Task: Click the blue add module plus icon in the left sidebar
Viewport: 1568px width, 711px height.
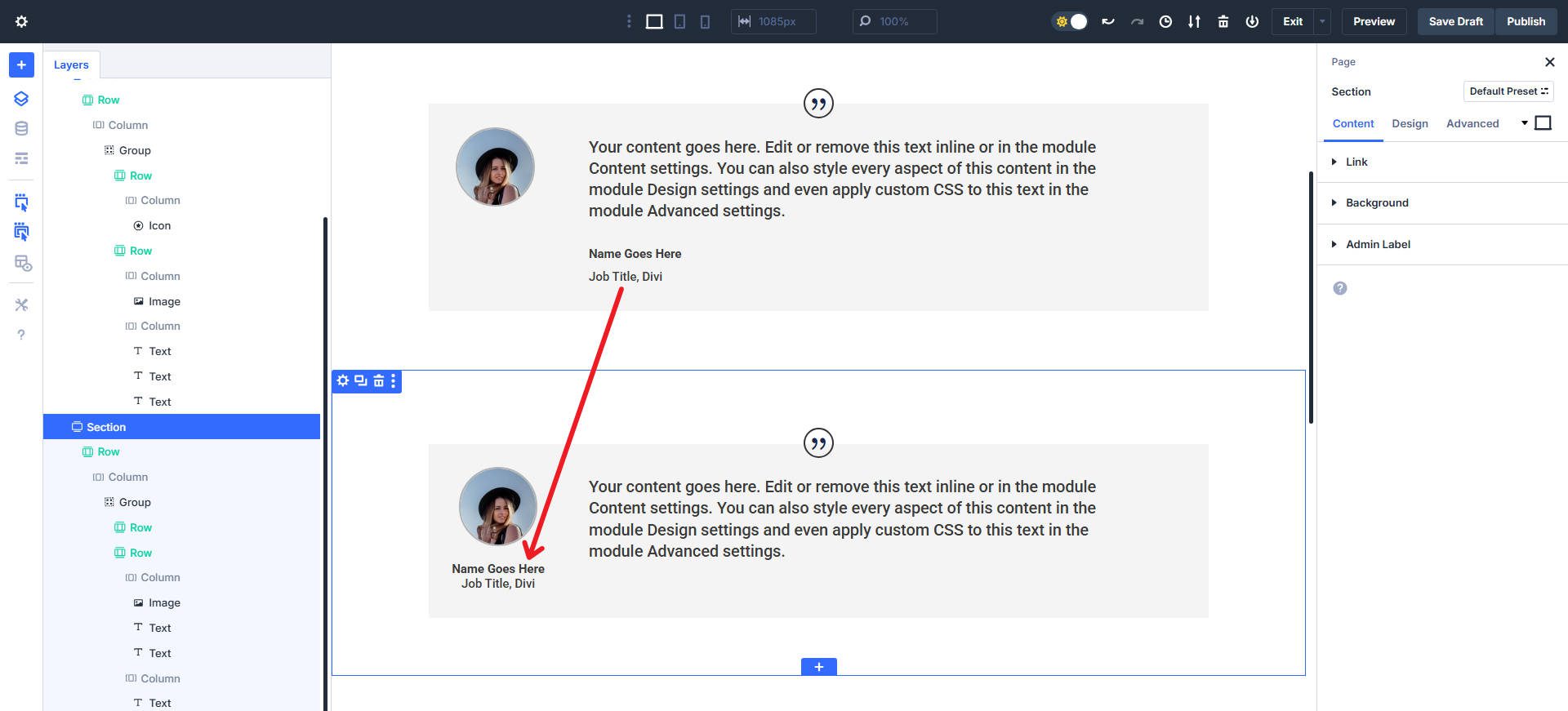Action: 21,64
